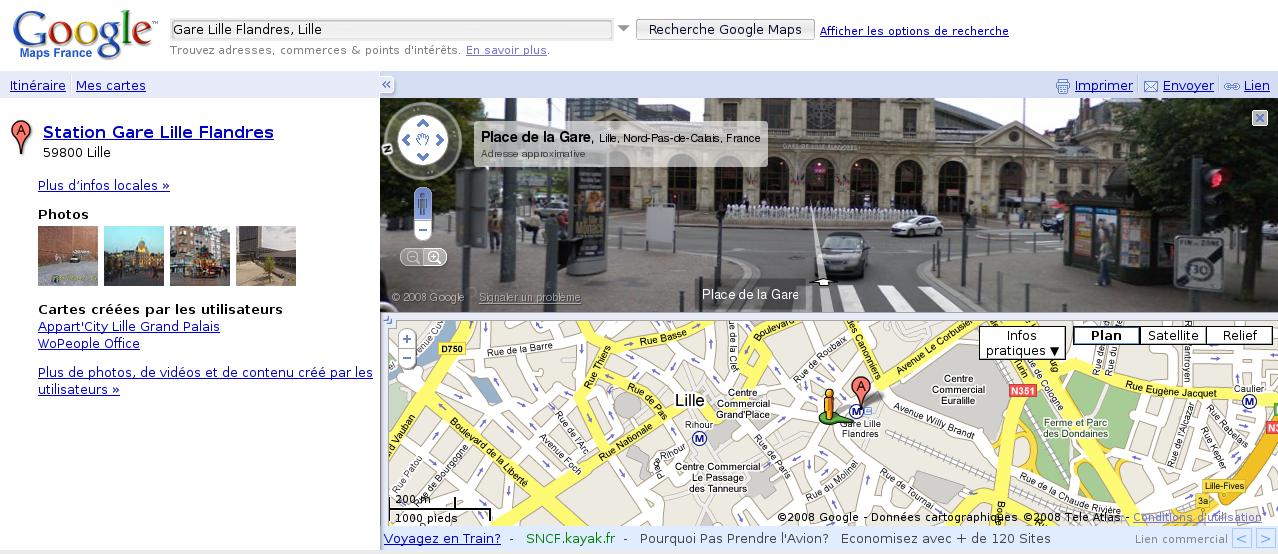Switch the map to Satellite view
This screenshot has width=1278, height=554.
1173,336
